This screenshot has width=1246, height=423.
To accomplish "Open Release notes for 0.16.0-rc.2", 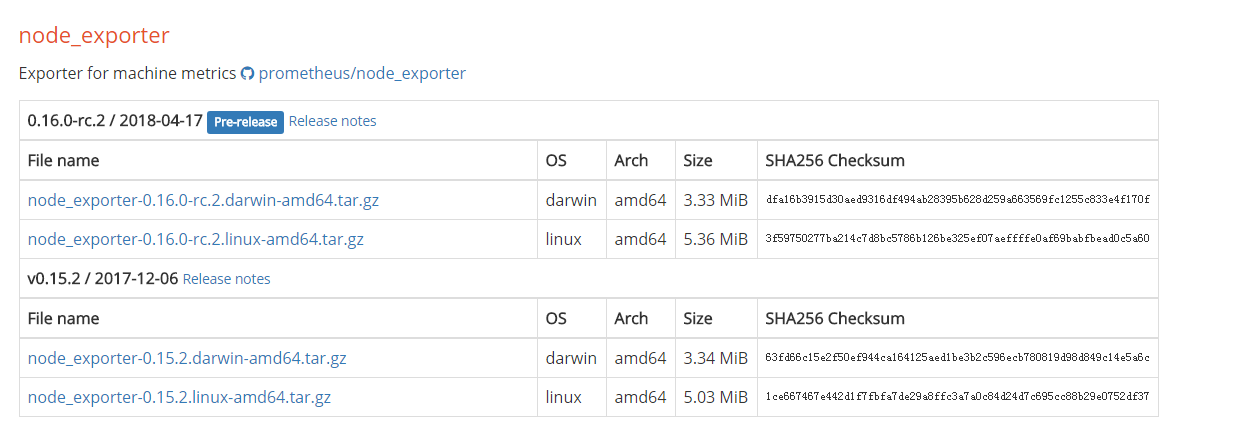I will coord(333,121).
